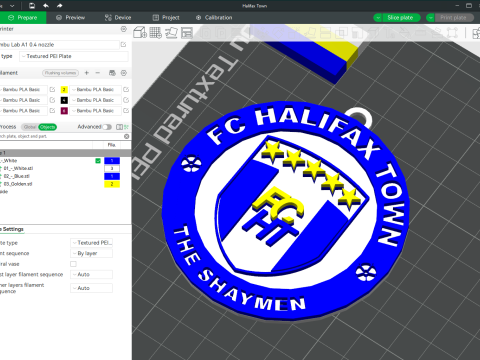480x360 pixels.
Task: Open the print sequence By layer dropdown
Action: point(91,253)
